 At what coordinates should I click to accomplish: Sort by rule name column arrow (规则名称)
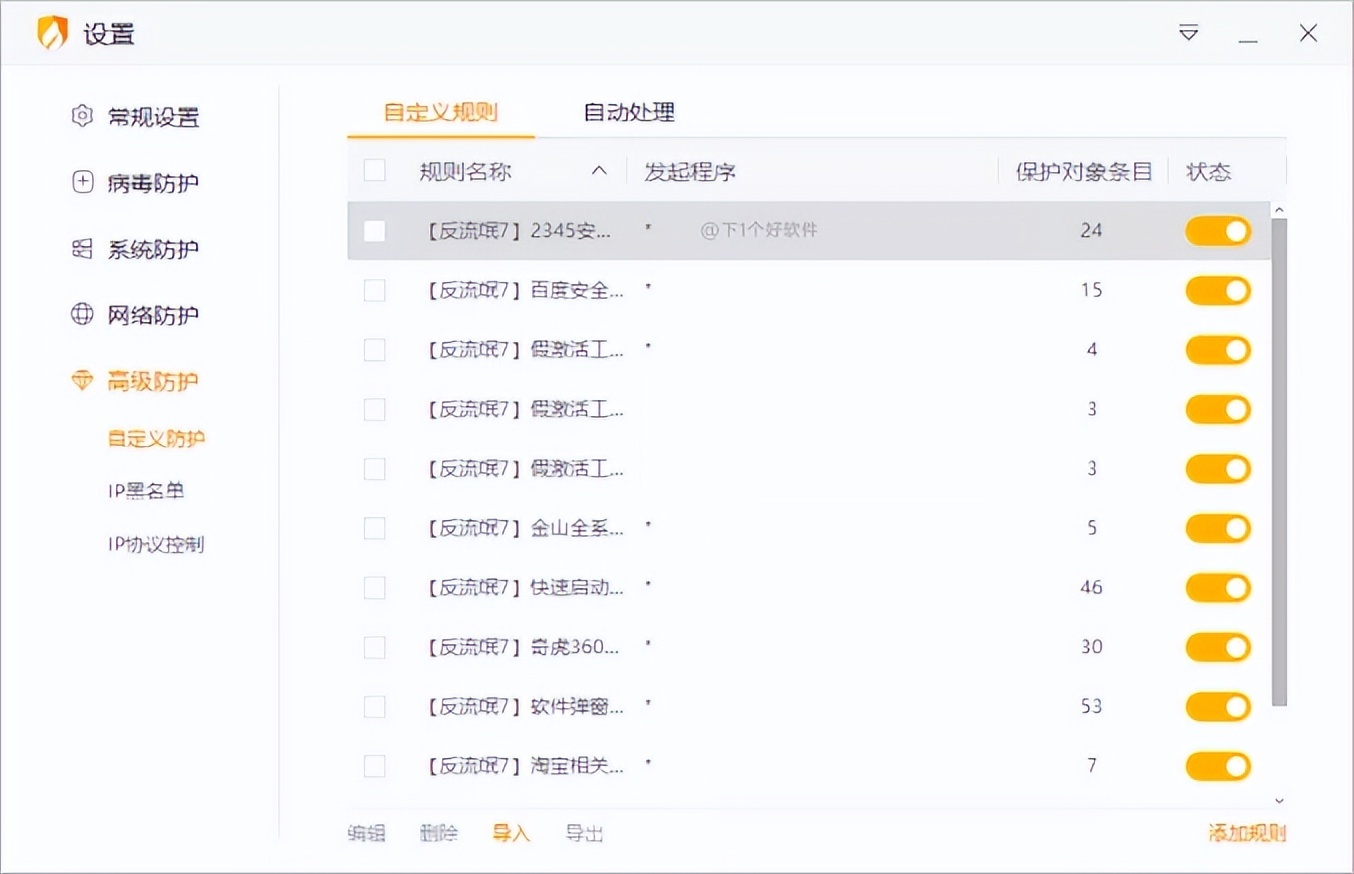pos(600,171)
